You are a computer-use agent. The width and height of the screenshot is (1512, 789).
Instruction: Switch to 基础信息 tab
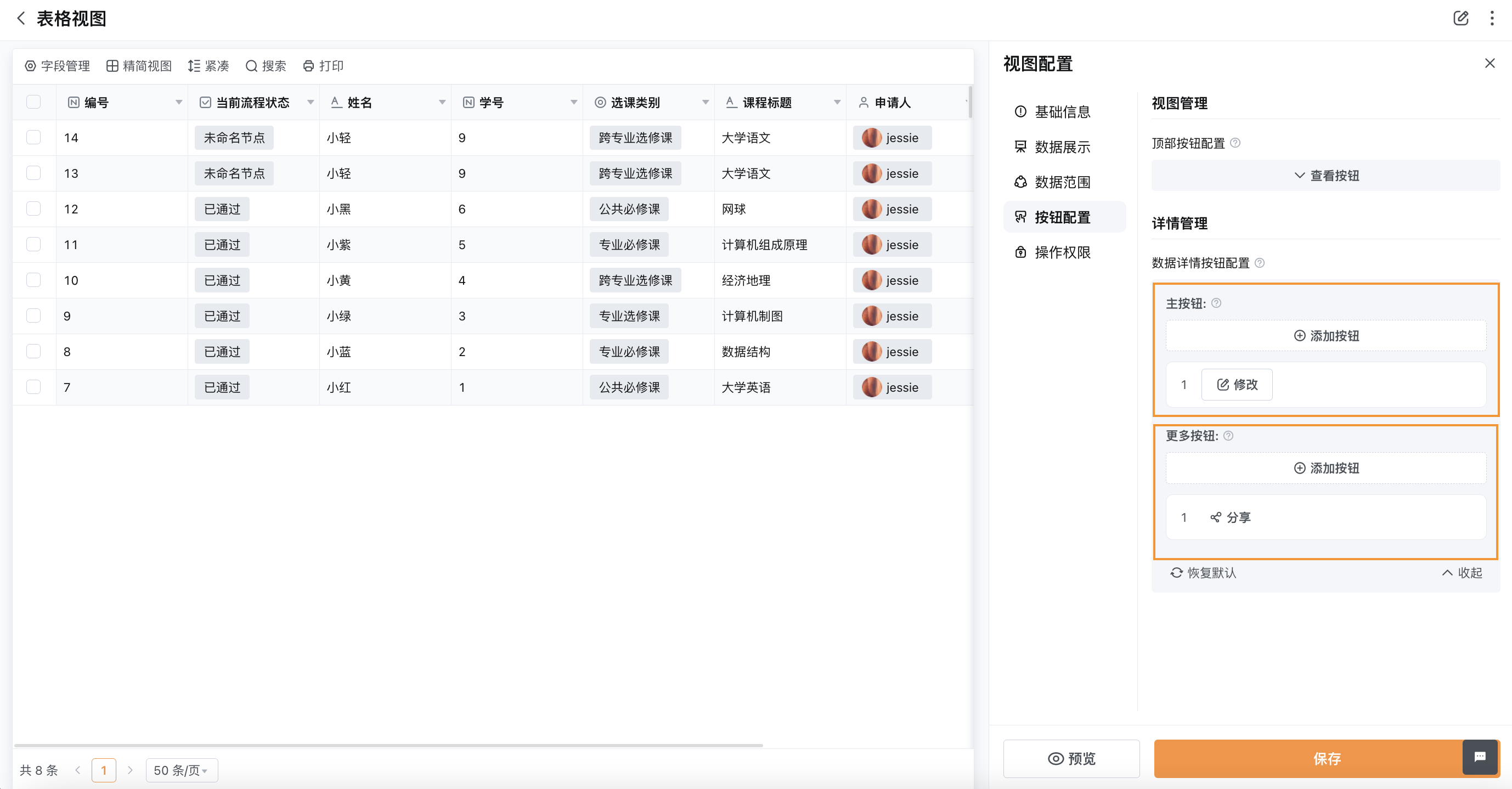(1064, 111)
